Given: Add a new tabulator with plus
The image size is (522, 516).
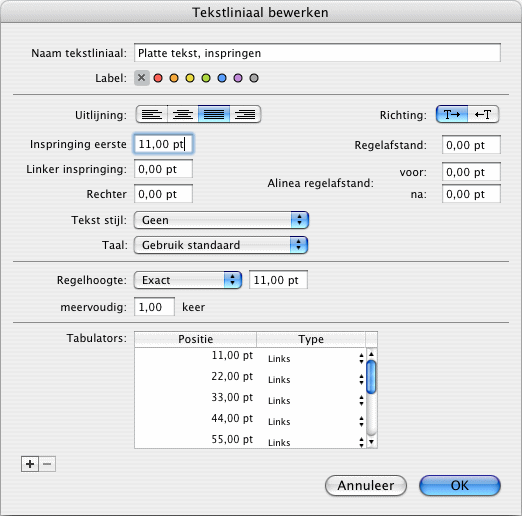Looking at the screenshot, I should pyautogui.click(x=30, y=464).
